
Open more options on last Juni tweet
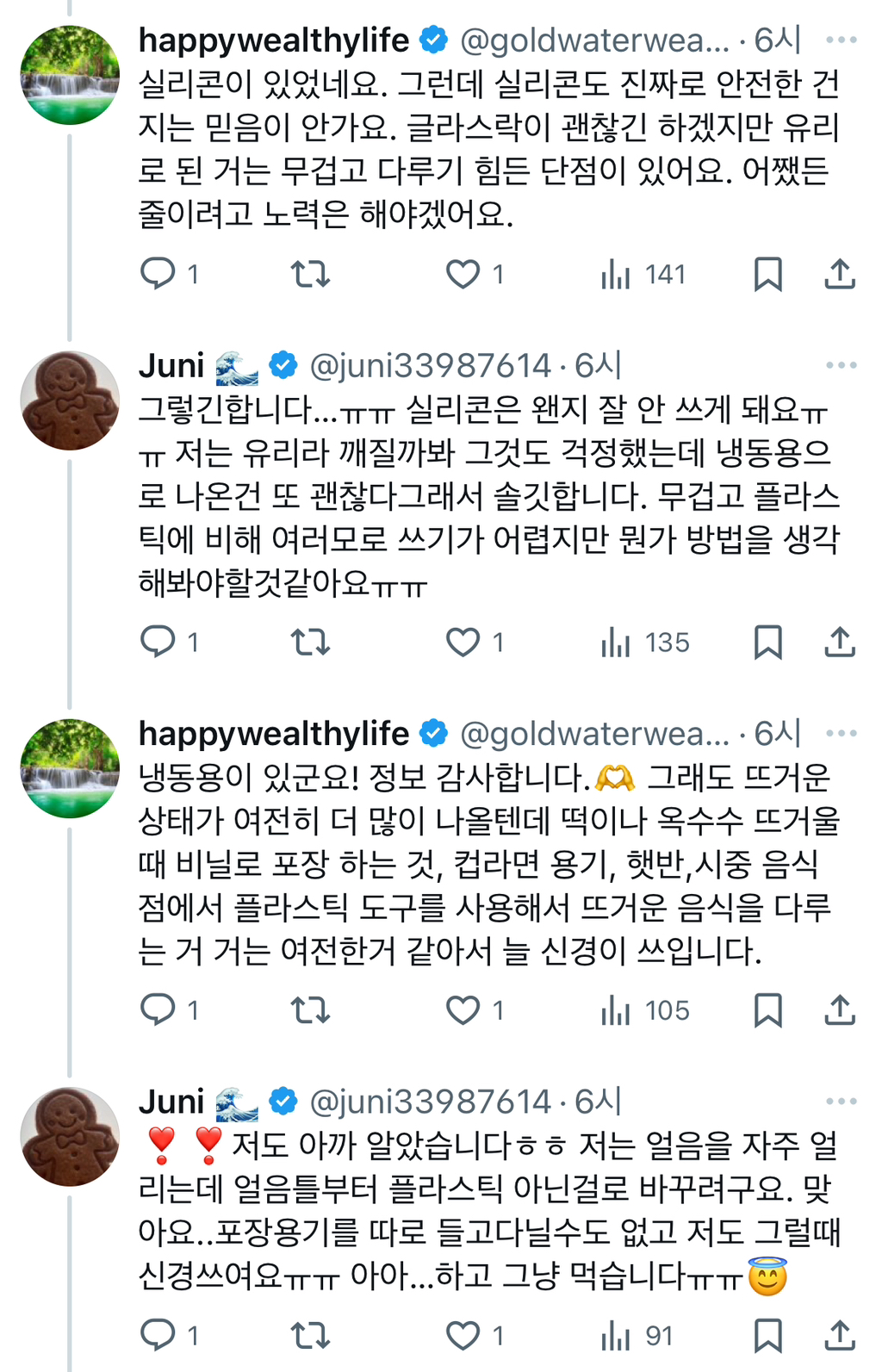coord(841,1102)
